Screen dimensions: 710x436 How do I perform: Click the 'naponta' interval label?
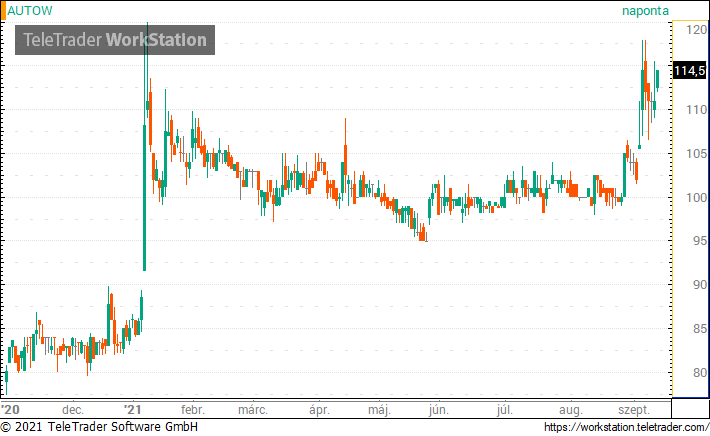pos(645,10)
